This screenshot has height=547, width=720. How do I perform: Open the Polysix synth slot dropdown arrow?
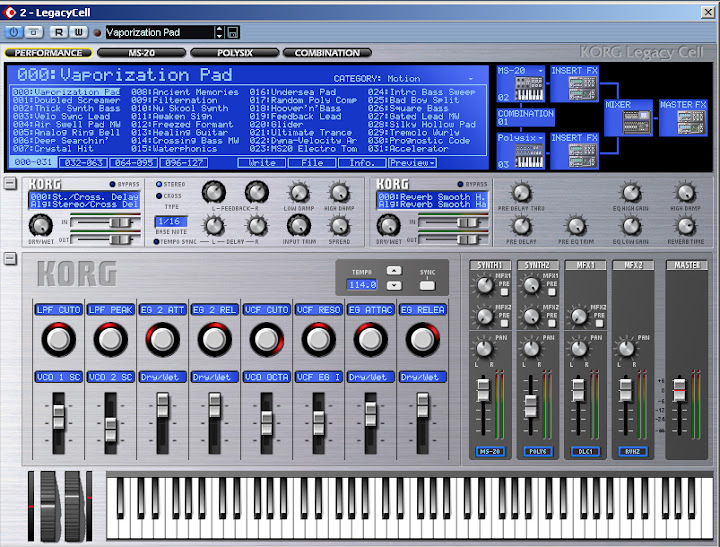540,138
